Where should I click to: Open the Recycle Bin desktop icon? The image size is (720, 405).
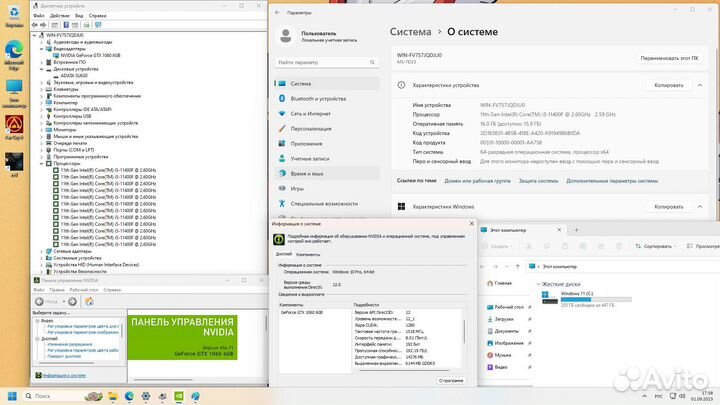[14, 16]
